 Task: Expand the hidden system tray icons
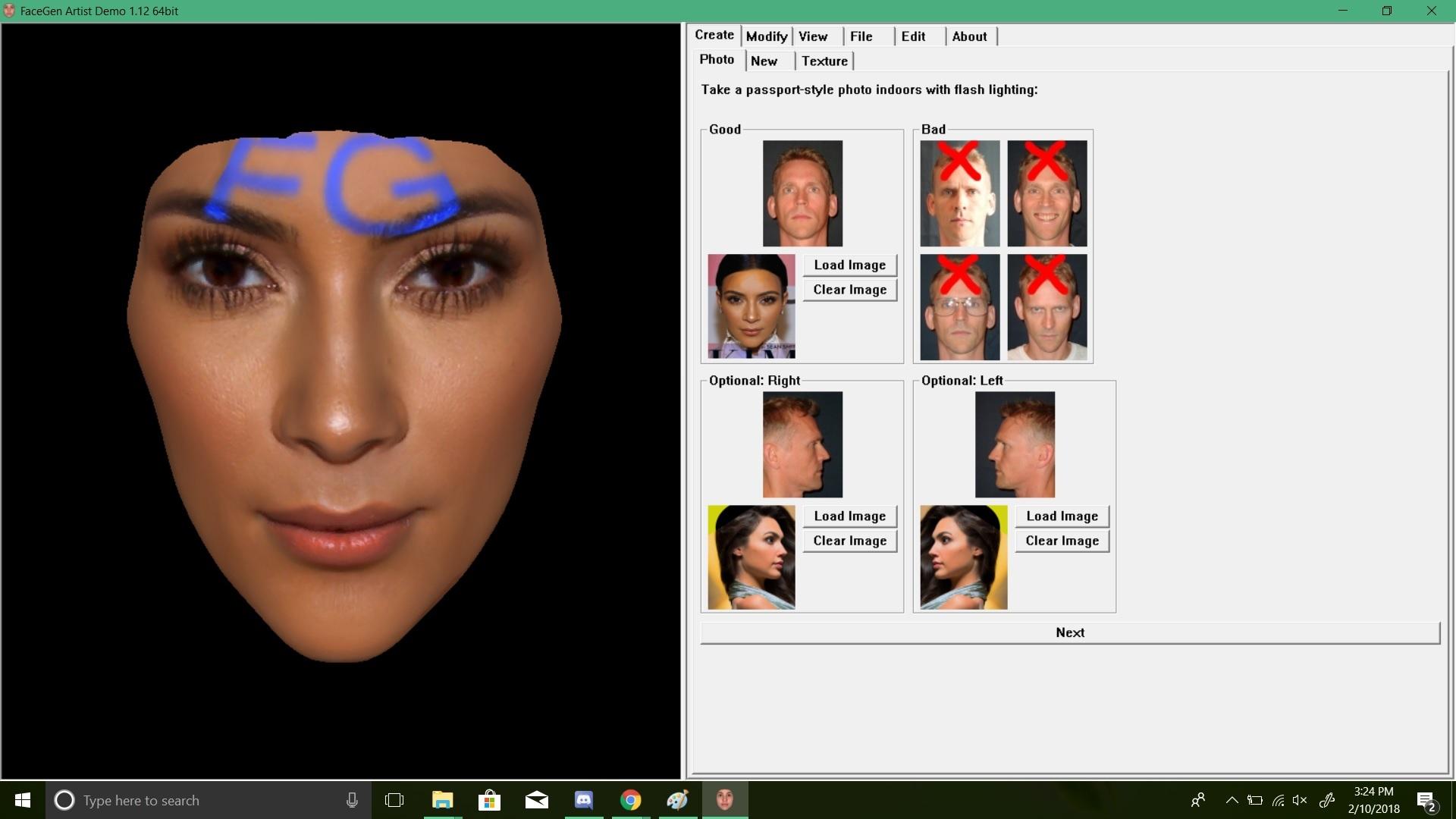(1232, 800)
